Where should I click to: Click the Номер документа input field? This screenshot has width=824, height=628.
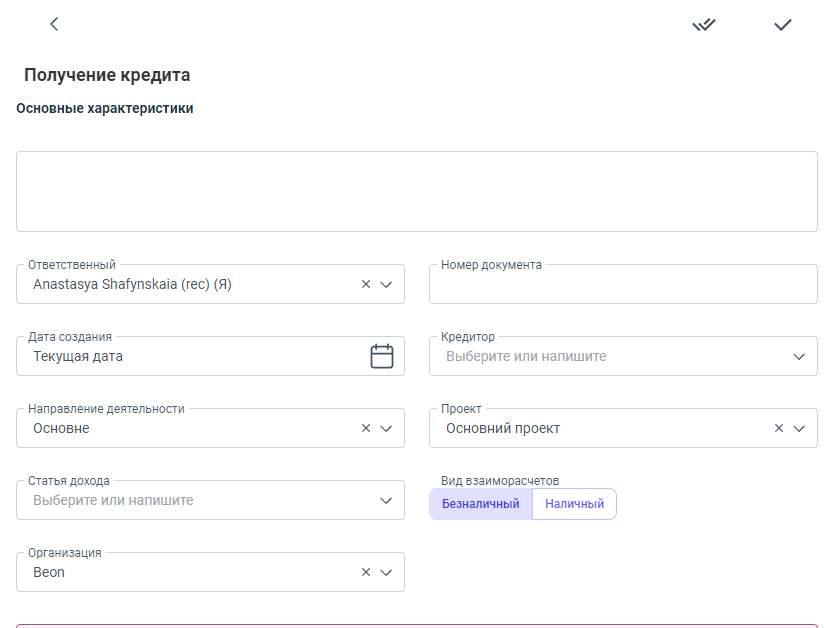(x=622, y=286)
